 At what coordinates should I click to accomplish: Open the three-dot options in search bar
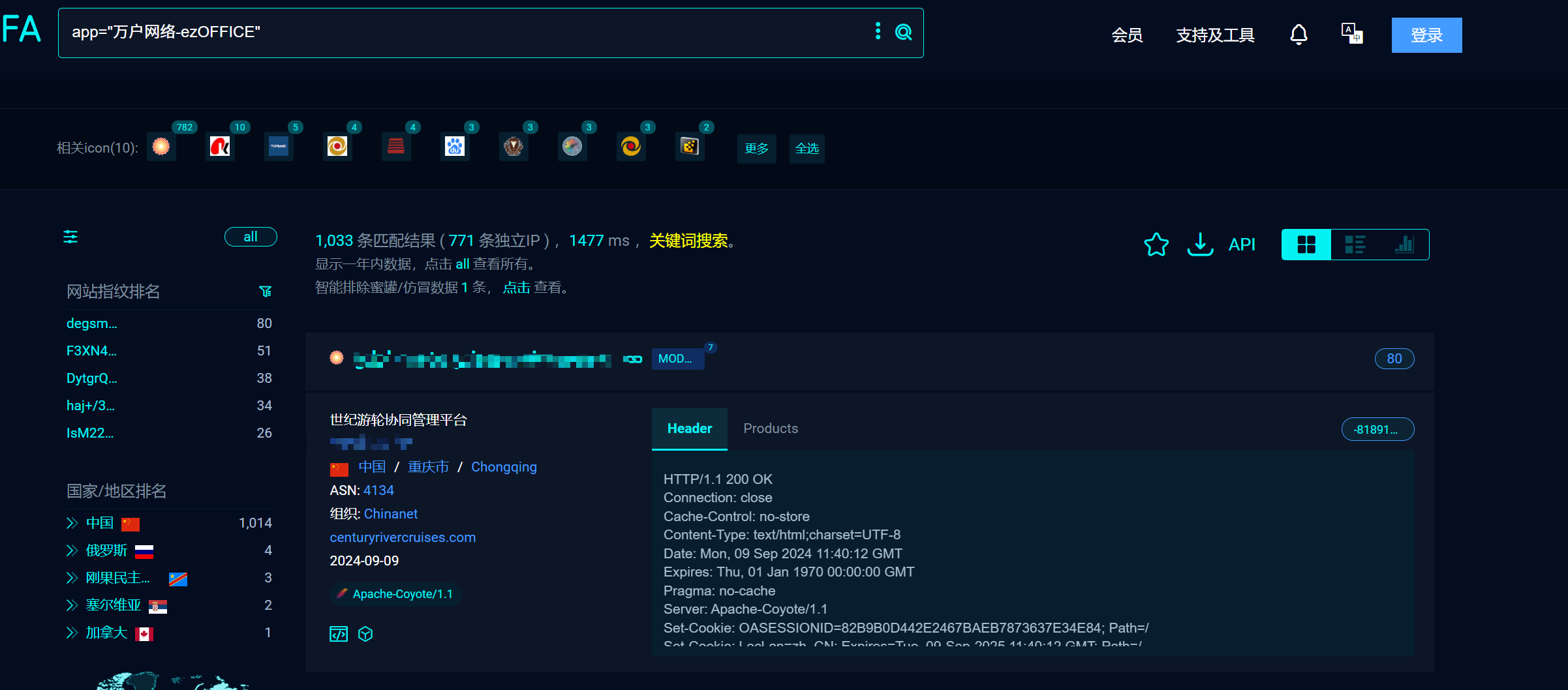pyautogui.click(x=878, y=31)
